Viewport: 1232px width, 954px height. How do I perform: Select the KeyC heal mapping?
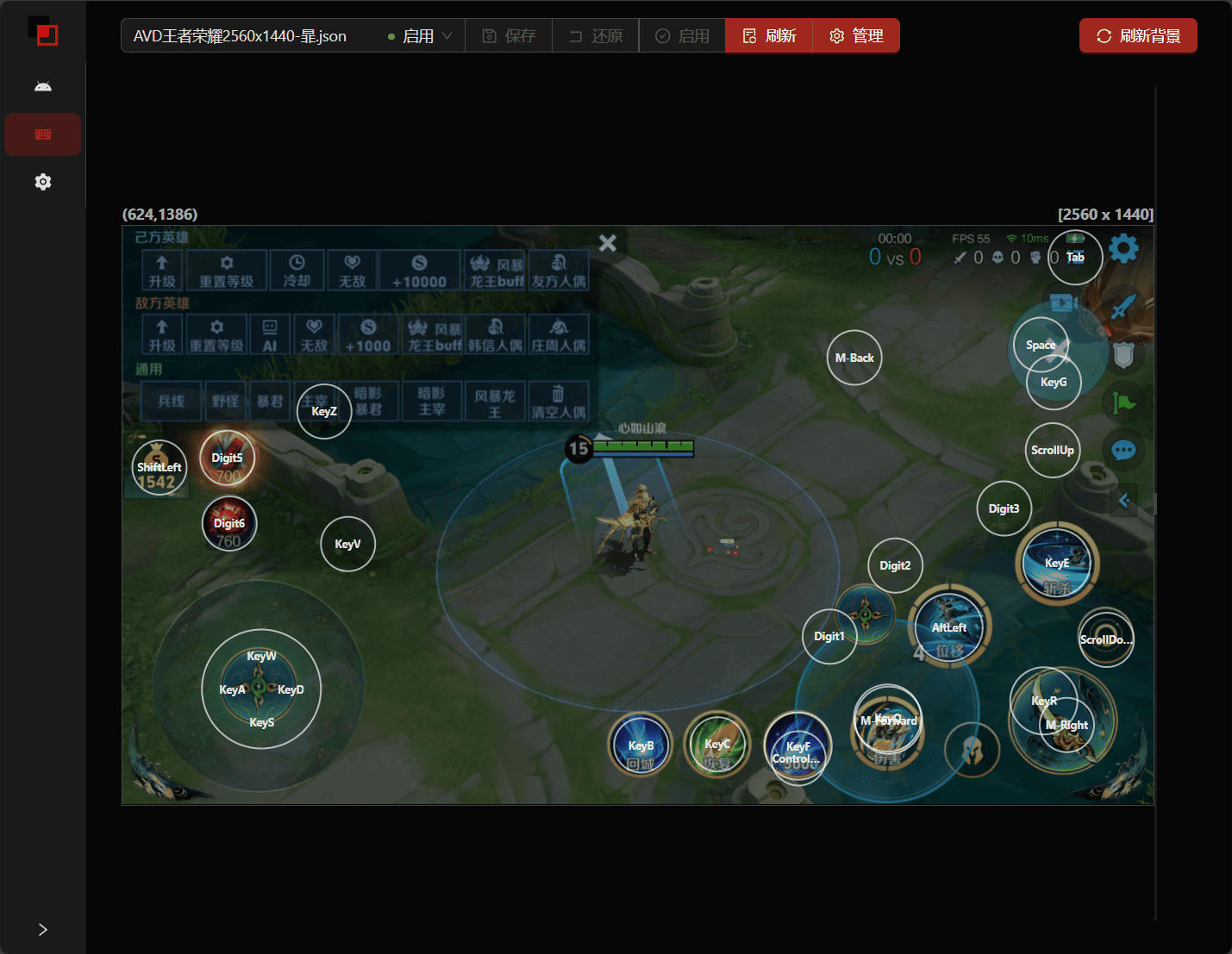(717, 744)
